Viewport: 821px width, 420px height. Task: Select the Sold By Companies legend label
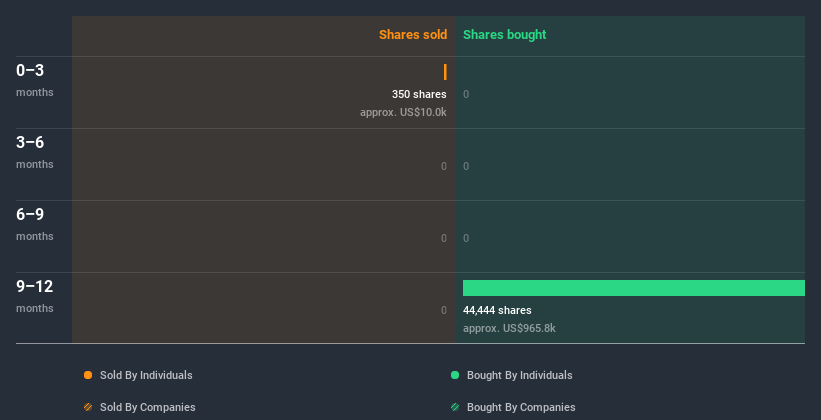click(x=148, y=407)
